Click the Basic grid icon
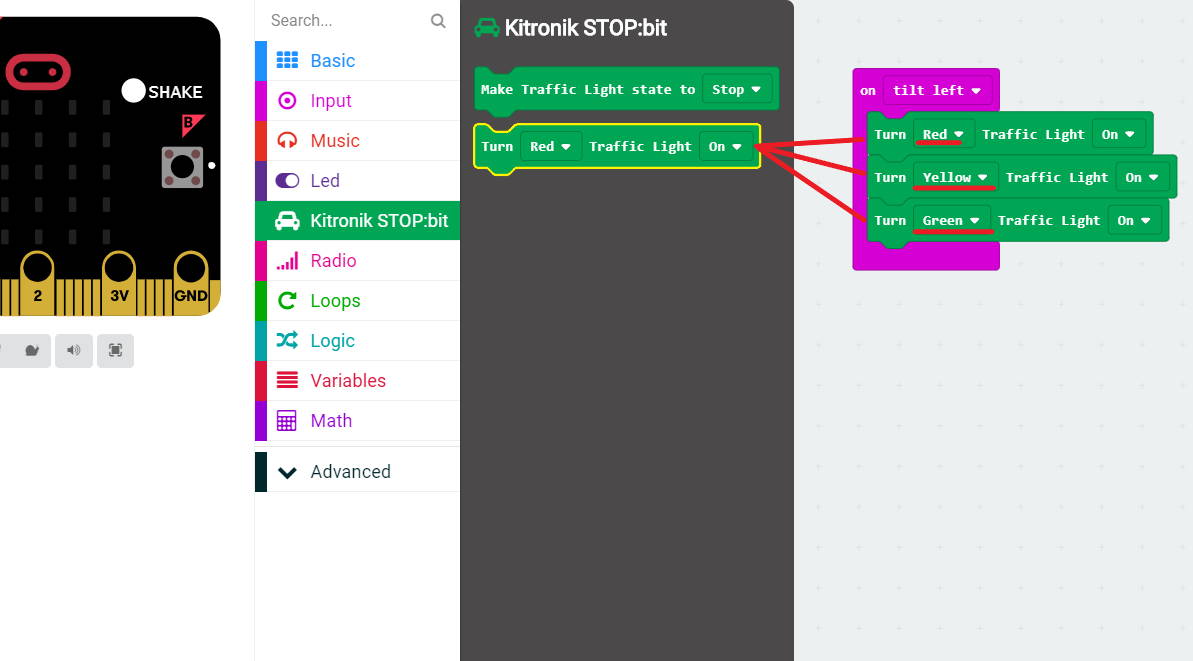1193x661 pixels. (x=287, y=60)
